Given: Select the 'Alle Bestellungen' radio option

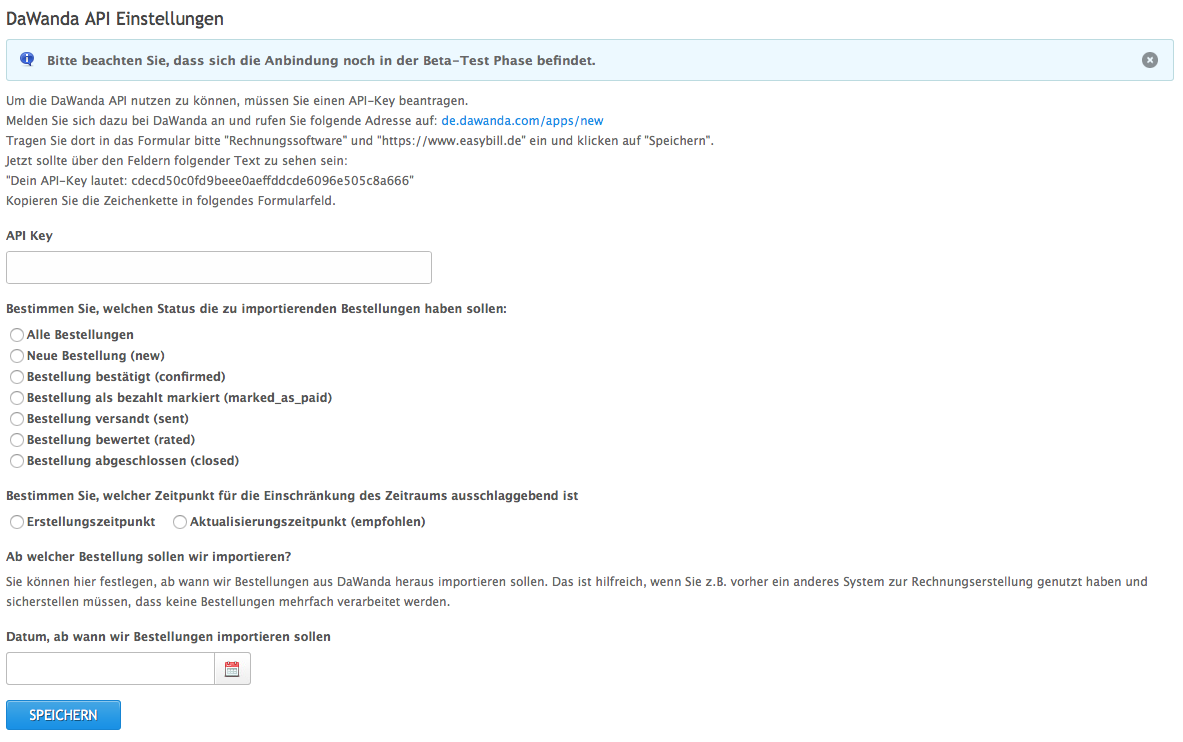Looking at the screenshot, I should pyautogui.click(x=17, y=334).
